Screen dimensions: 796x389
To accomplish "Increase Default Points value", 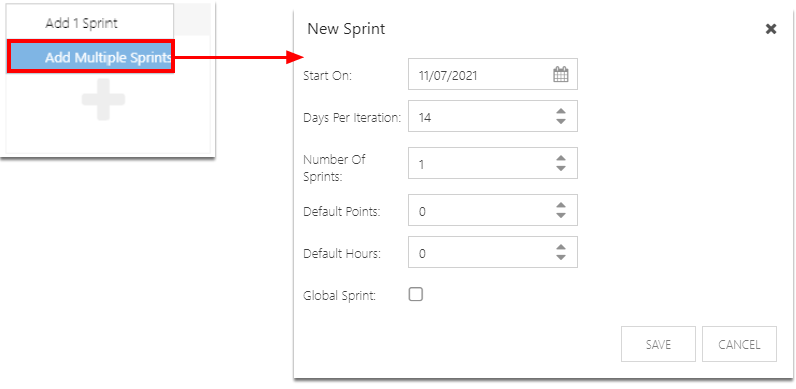I will click(560, 206).
